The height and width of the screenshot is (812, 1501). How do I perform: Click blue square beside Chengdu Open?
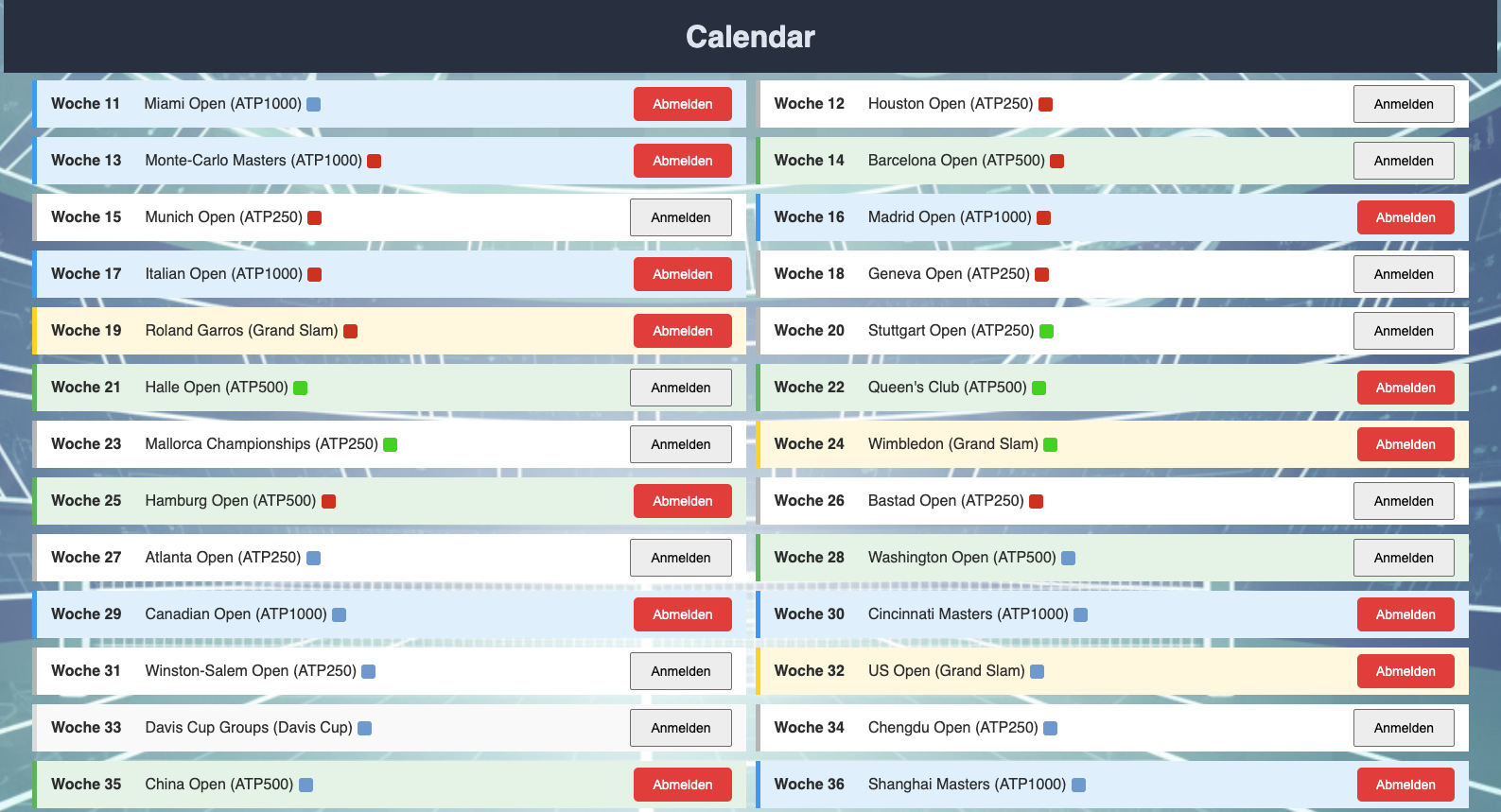[1051, 729]
